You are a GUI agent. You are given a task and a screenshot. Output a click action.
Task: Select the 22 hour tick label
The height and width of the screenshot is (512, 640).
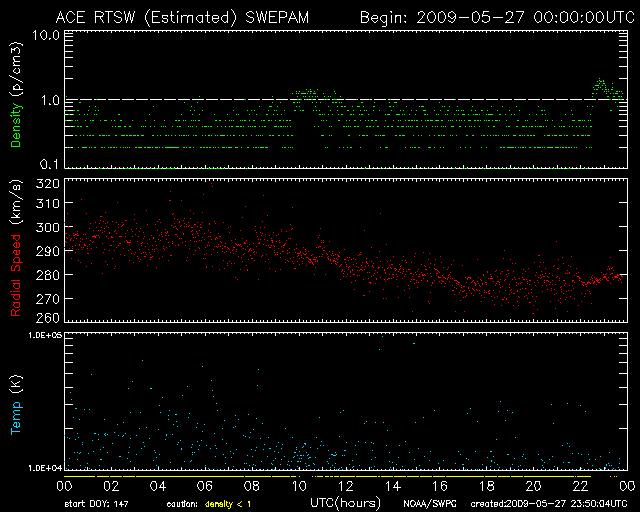(580, 486)
